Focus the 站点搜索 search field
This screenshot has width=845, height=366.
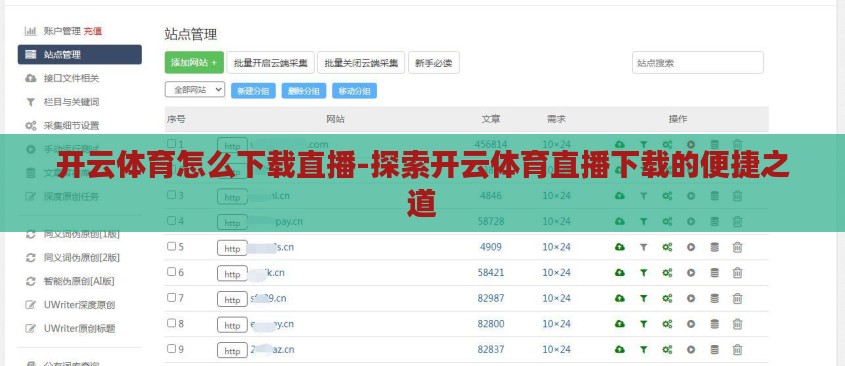click(698, 63)
